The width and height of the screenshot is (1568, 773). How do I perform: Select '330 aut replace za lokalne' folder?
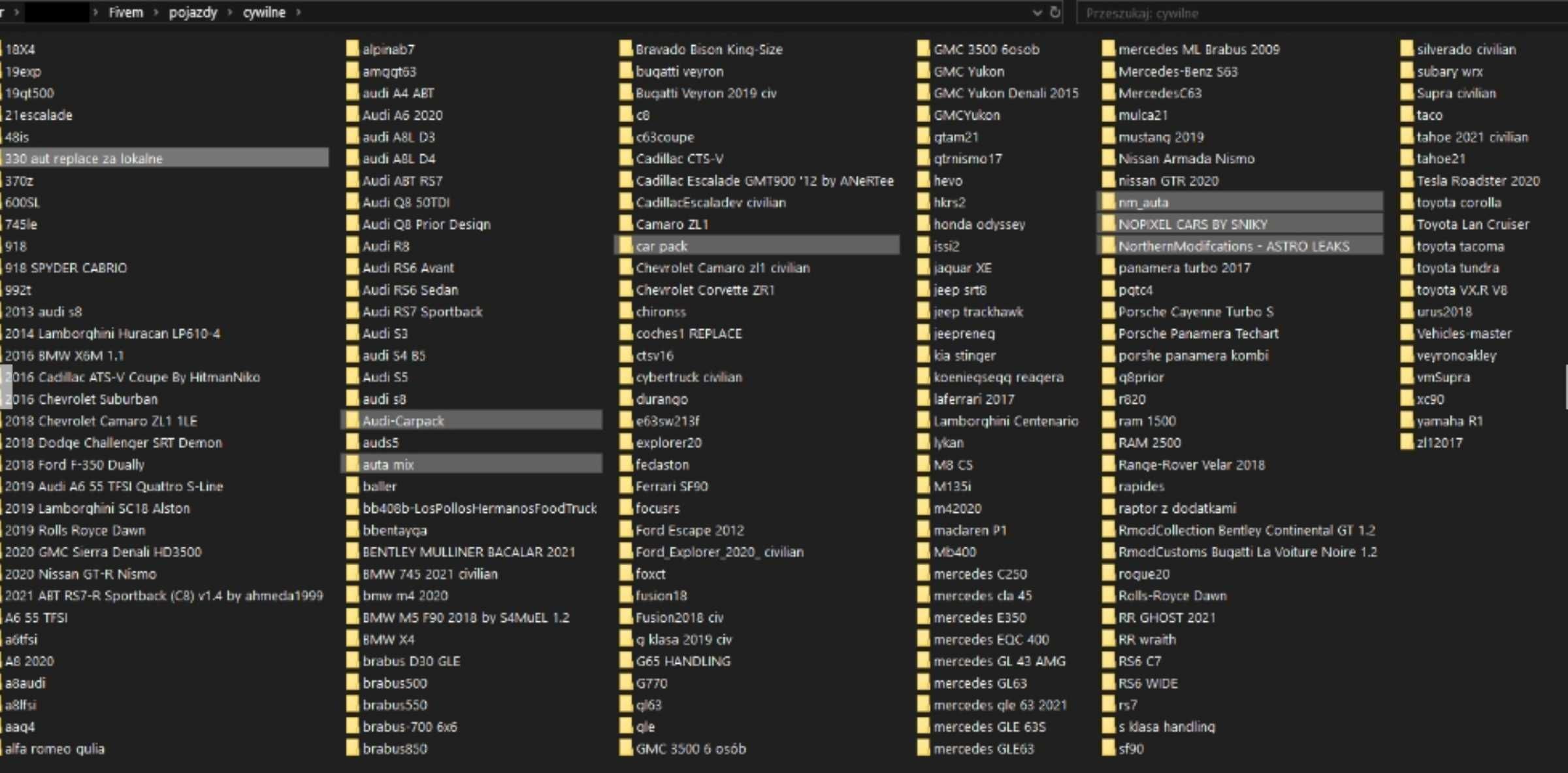point(165,158)
